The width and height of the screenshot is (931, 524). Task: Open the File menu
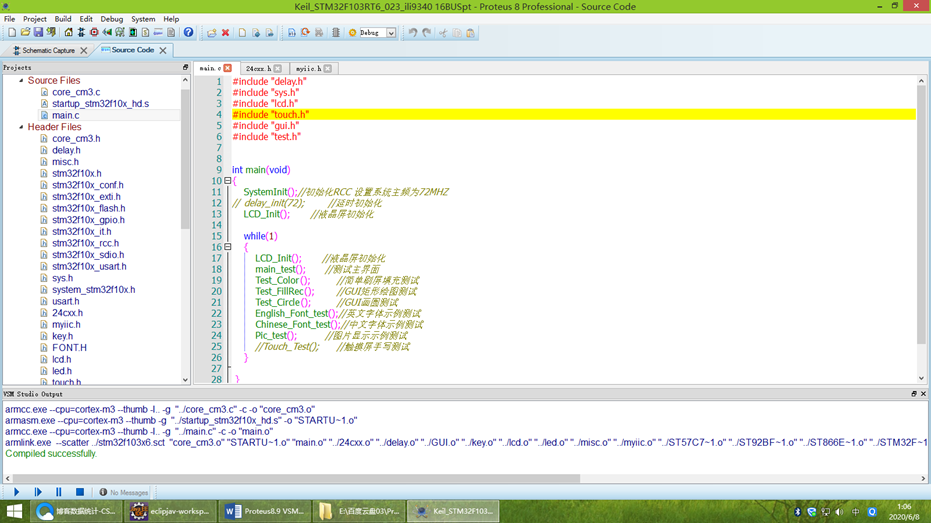[10, 19]
